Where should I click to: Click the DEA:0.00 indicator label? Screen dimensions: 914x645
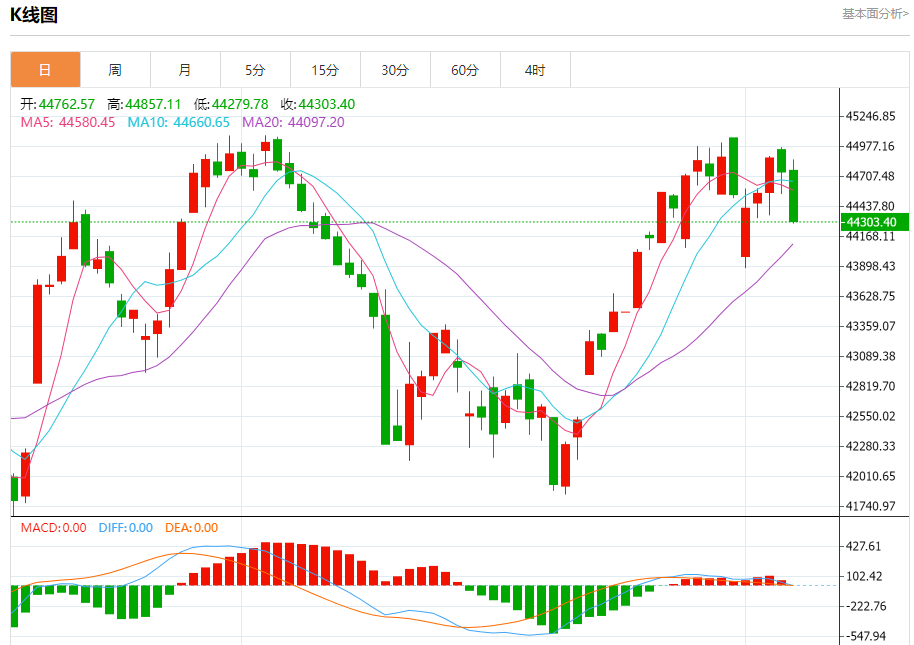click(x=191, y=528)
